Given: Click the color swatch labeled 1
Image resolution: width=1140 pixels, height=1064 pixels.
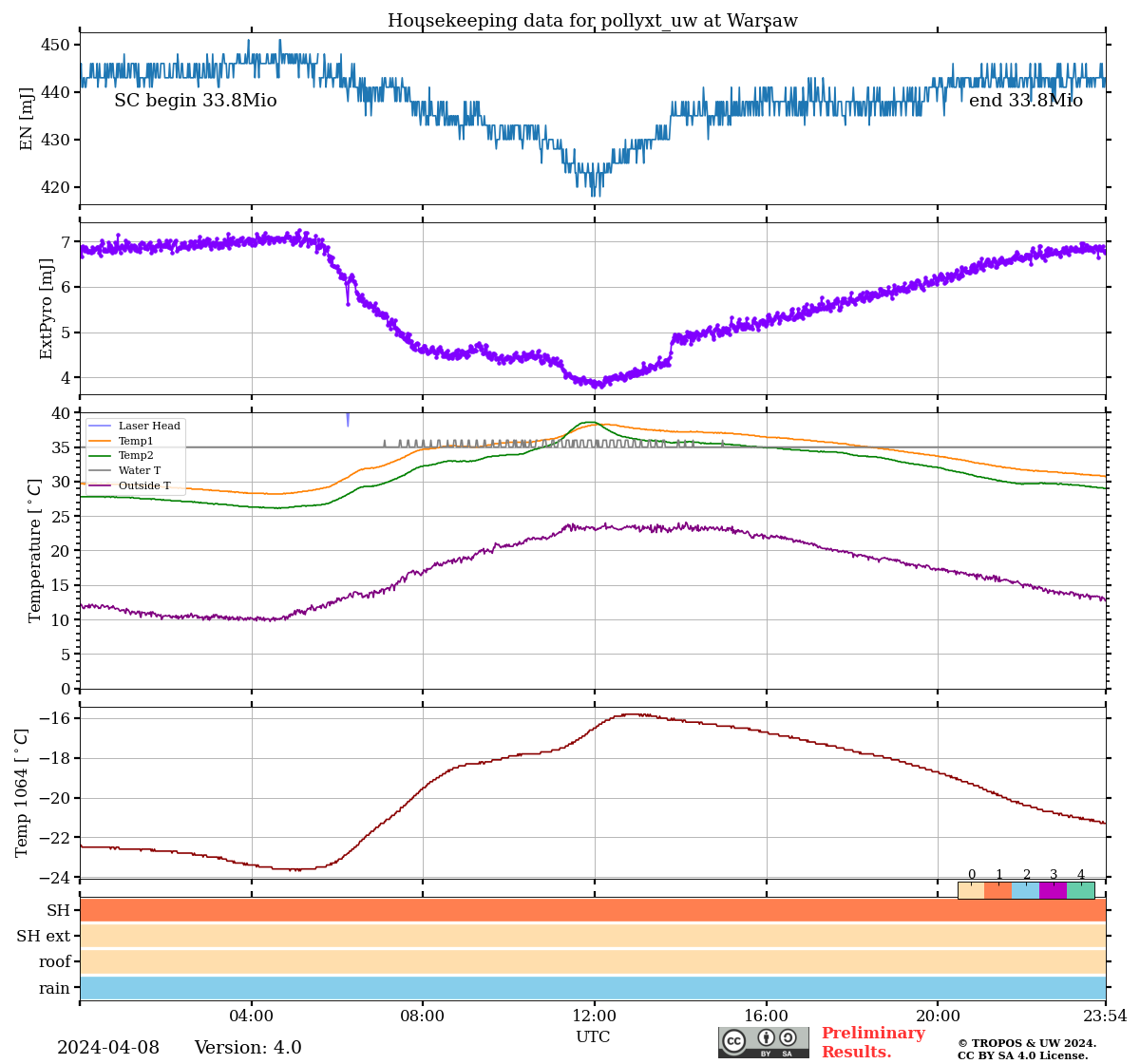Looking at the screenshot, I should coord(998,890).
